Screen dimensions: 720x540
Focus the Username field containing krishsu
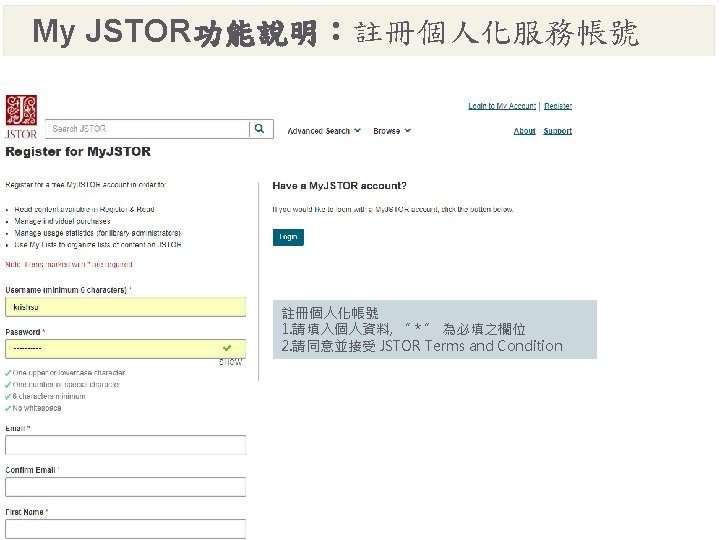pyautogui.click(x=125, y=307)
